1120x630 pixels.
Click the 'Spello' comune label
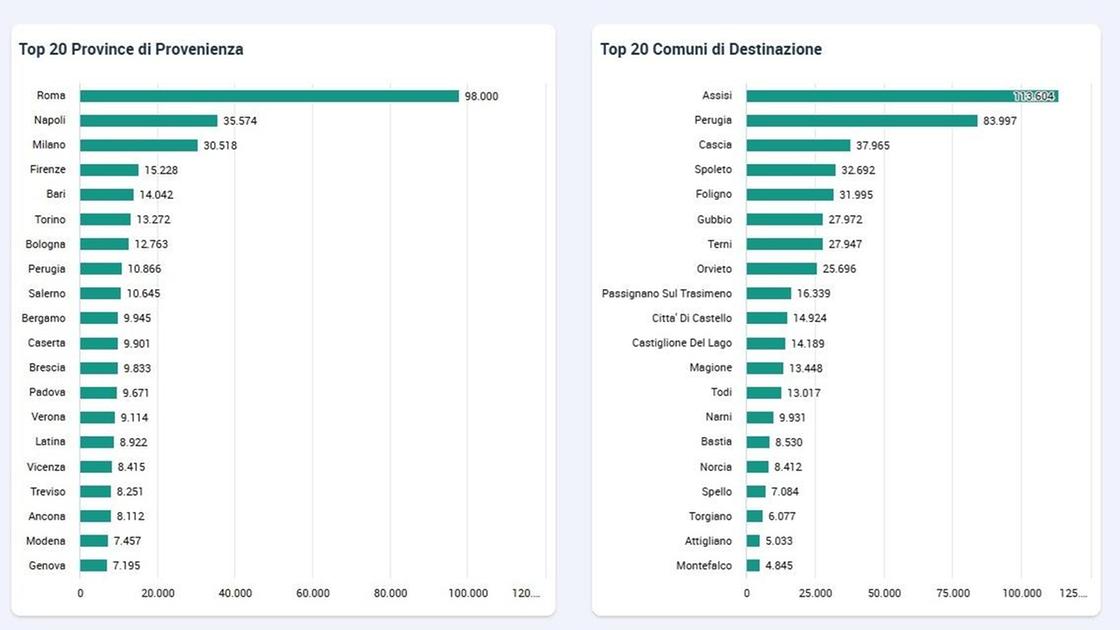pyautogui.click(x=716, y=491)
